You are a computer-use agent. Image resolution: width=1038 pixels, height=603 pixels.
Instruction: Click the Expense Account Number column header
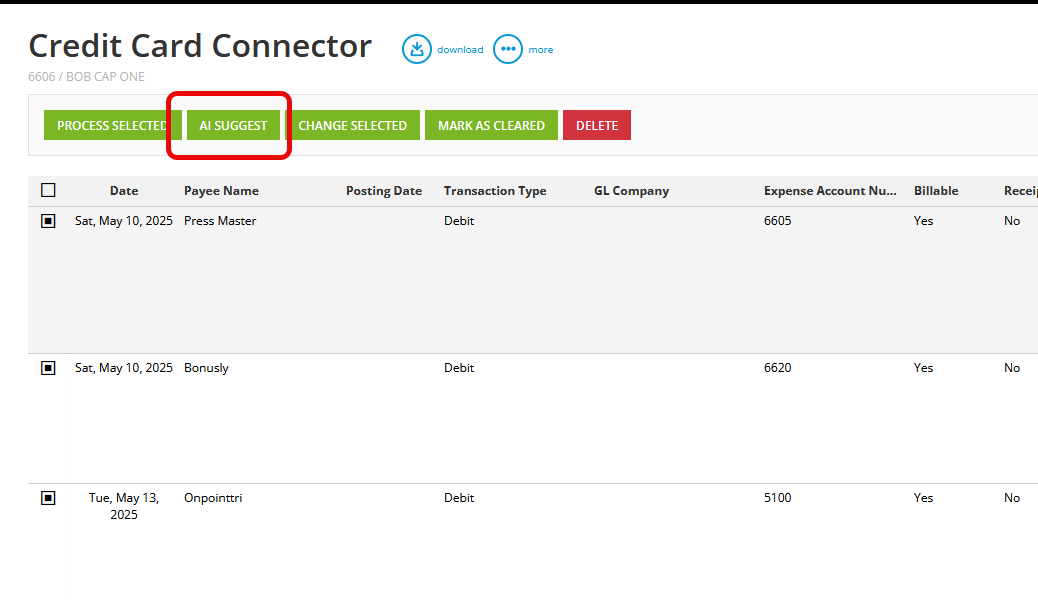coord(830,190)
